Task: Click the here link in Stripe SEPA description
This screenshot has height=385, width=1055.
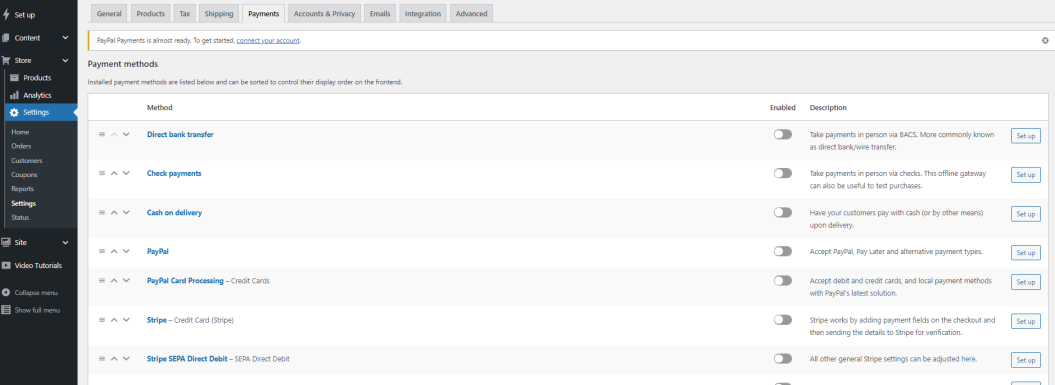Action: (x=968, y=359)
